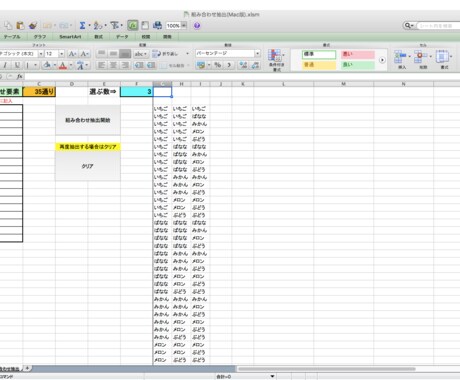460x380 pixels.
Task: Open the AutoSum dropdown arrow
Action: (89, 26)
